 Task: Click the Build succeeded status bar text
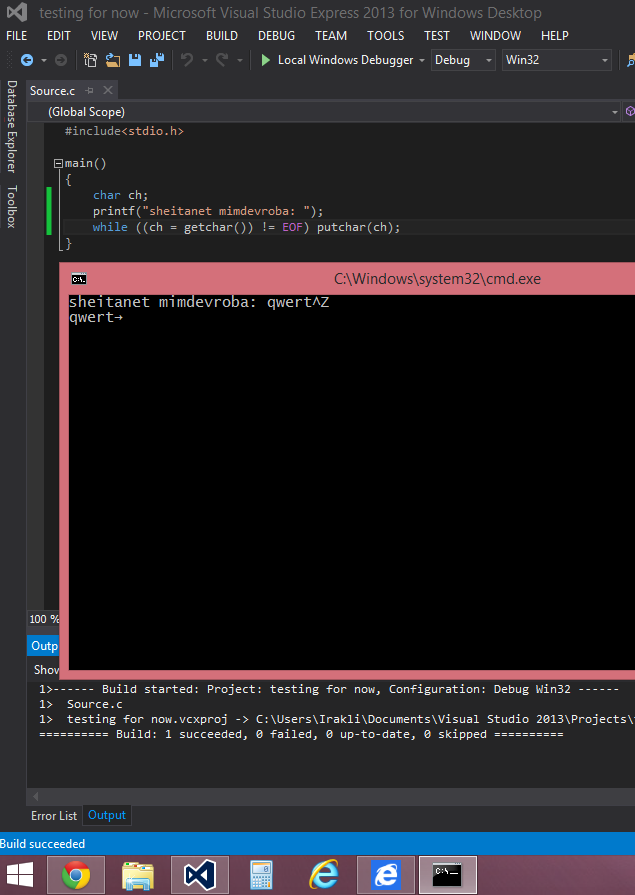point(42,844)
